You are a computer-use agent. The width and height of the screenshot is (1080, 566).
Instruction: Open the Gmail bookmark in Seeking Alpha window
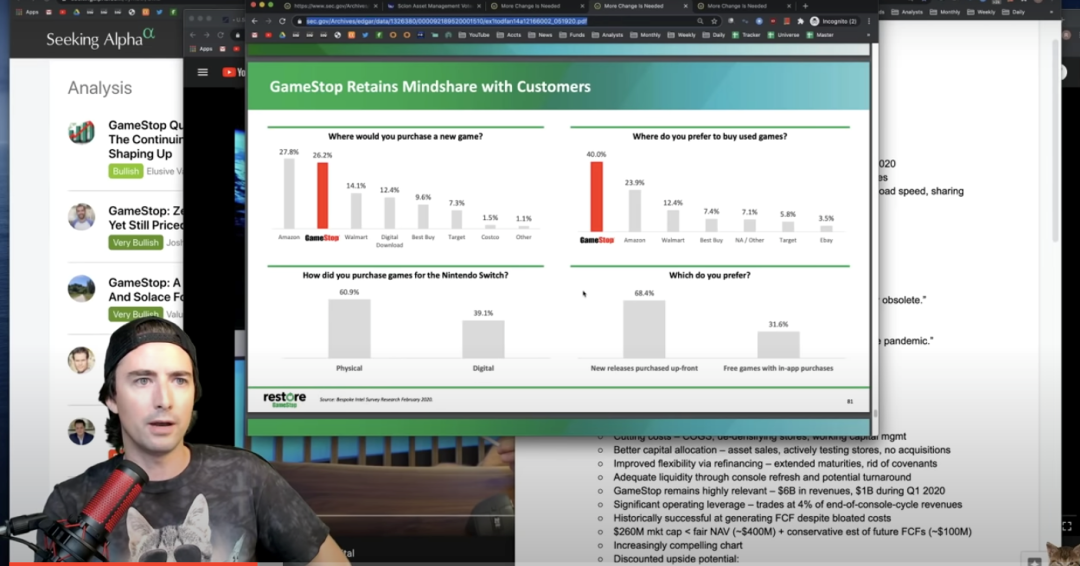coord(49,12)
